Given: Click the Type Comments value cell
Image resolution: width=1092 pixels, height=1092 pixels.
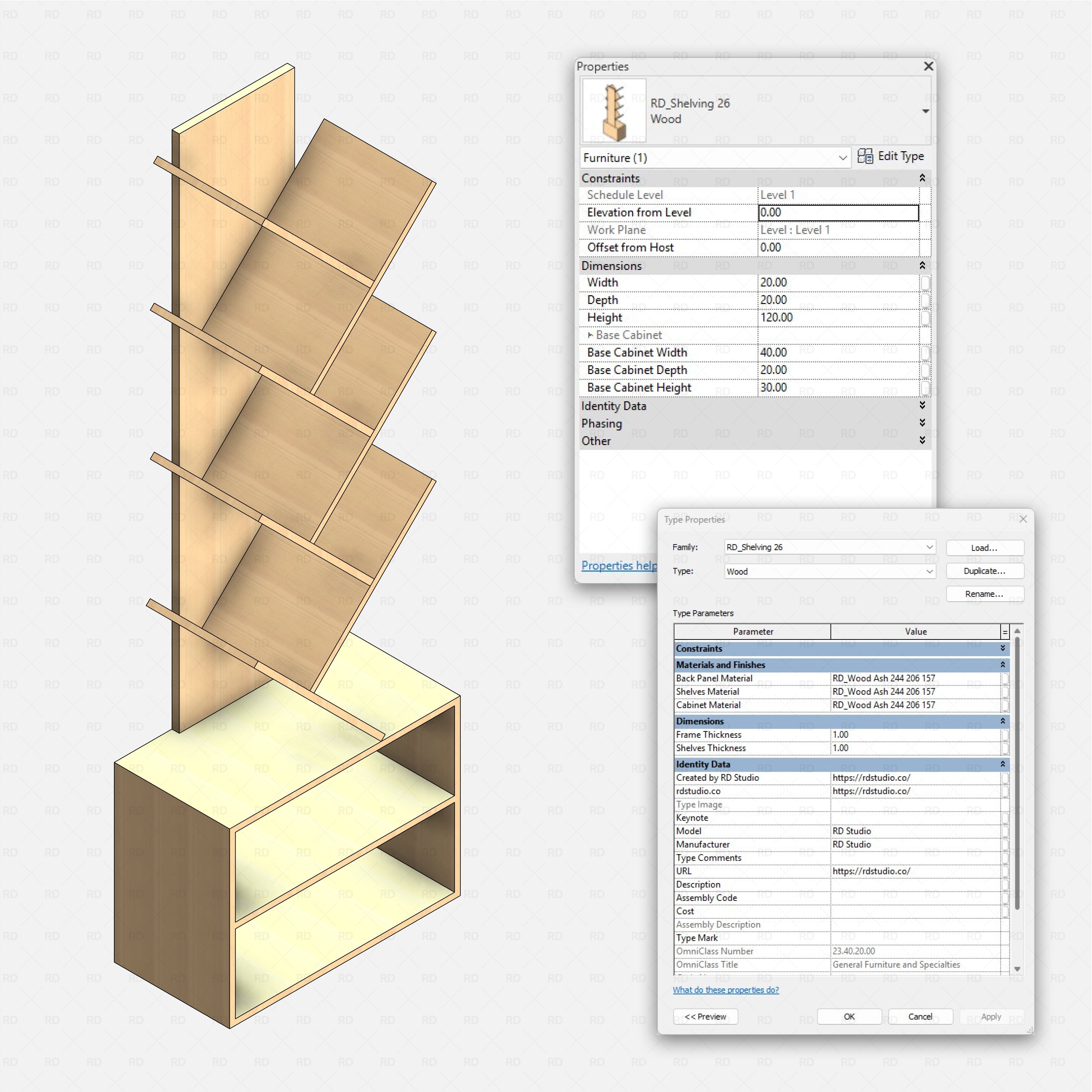Looking at the screenshot, I should pos(915,858).
